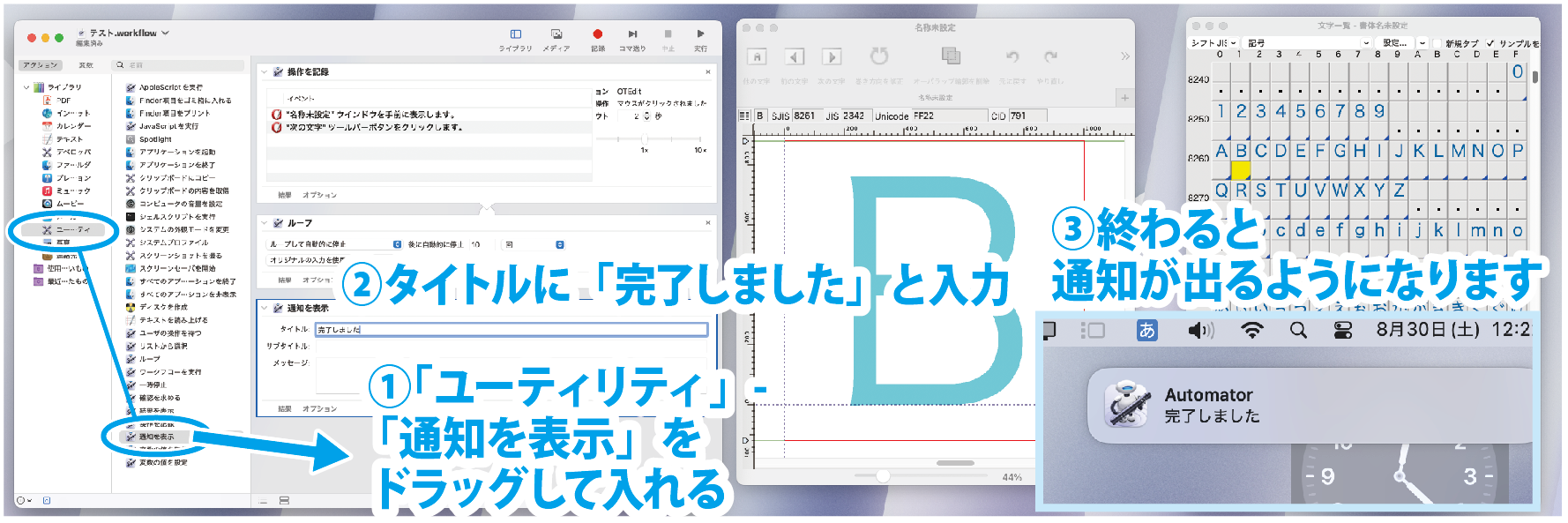Choose the スクリーンショットを撮る action
The width and height of the screenshot is (1568, 523).
175,255
